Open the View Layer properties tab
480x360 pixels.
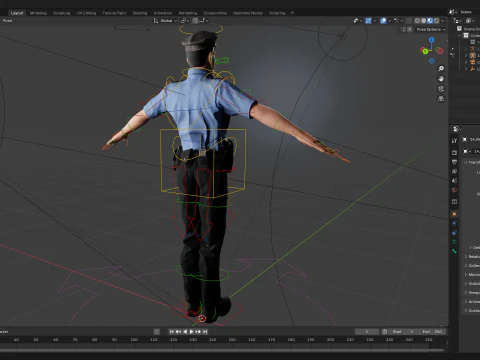pos(454,171)
